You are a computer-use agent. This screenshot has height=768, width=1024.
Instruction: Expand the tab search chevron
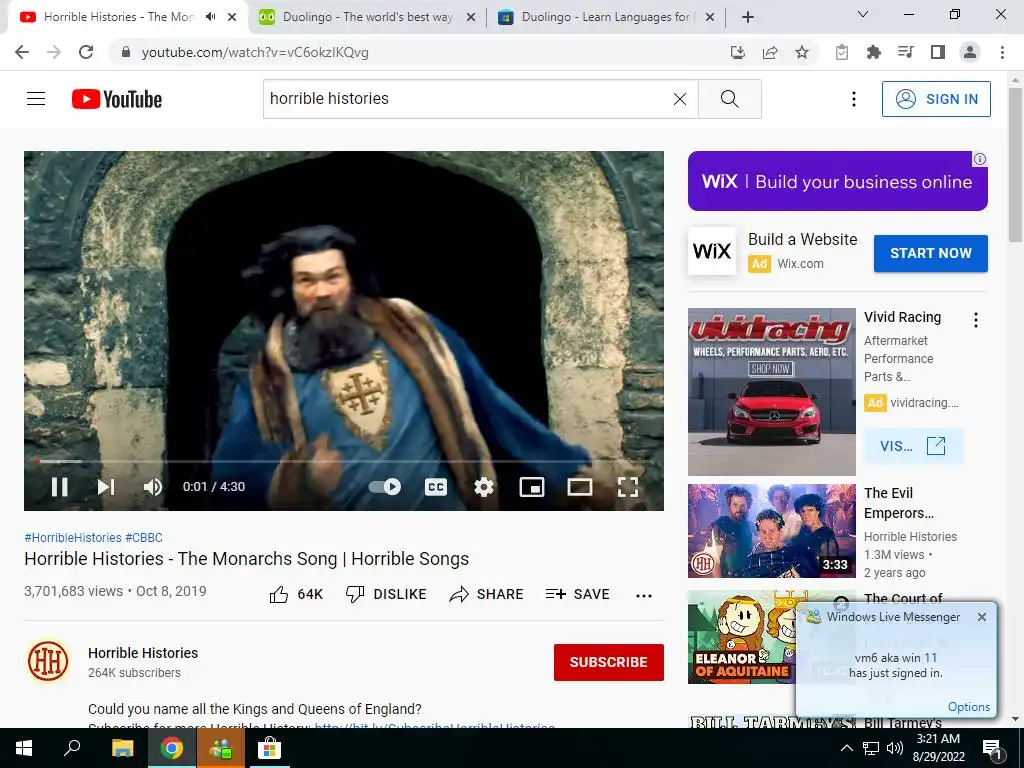pyautogui.click(x=863, y=14)
